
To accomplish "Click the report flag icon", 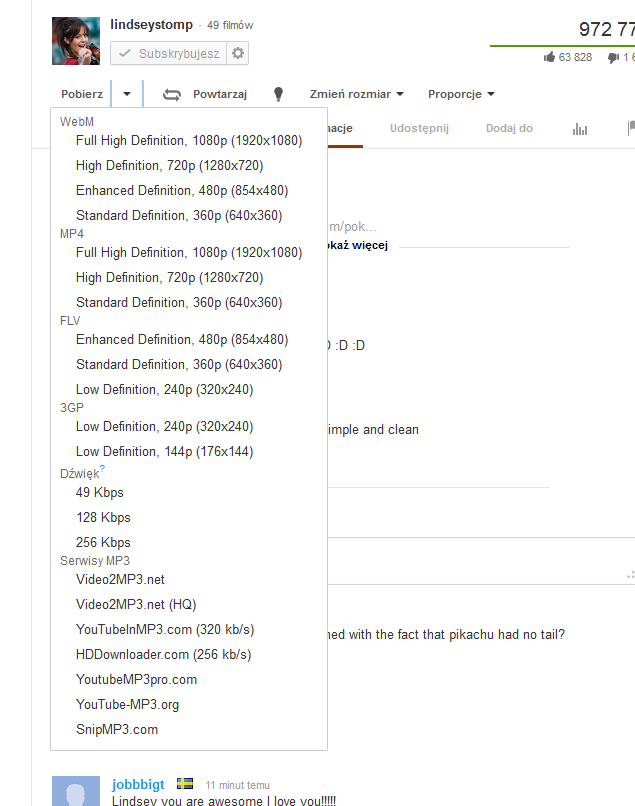I will click(631, 128).
